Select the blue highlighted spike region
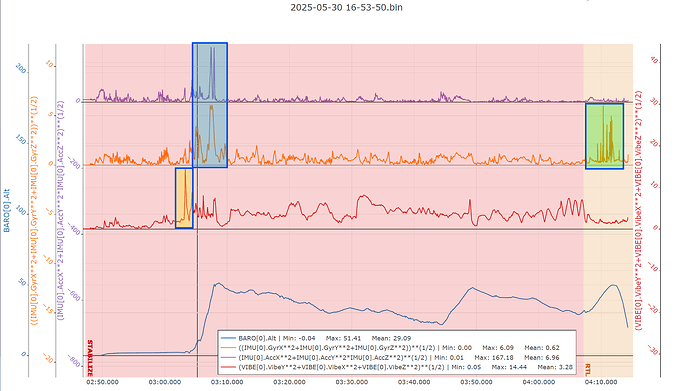This screenshot has height=391, width=690. [210, 105]
